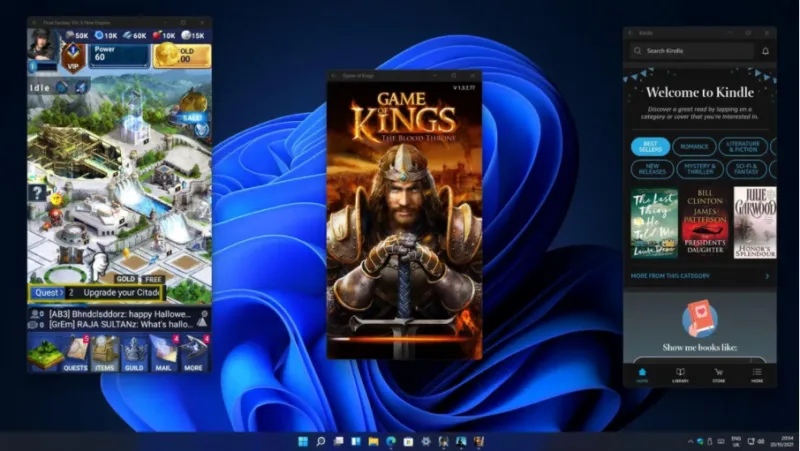The width and height of the screenshot is (800, 451).
Task: Open ITEMS in game bottom bar
Action: point(105,353)
